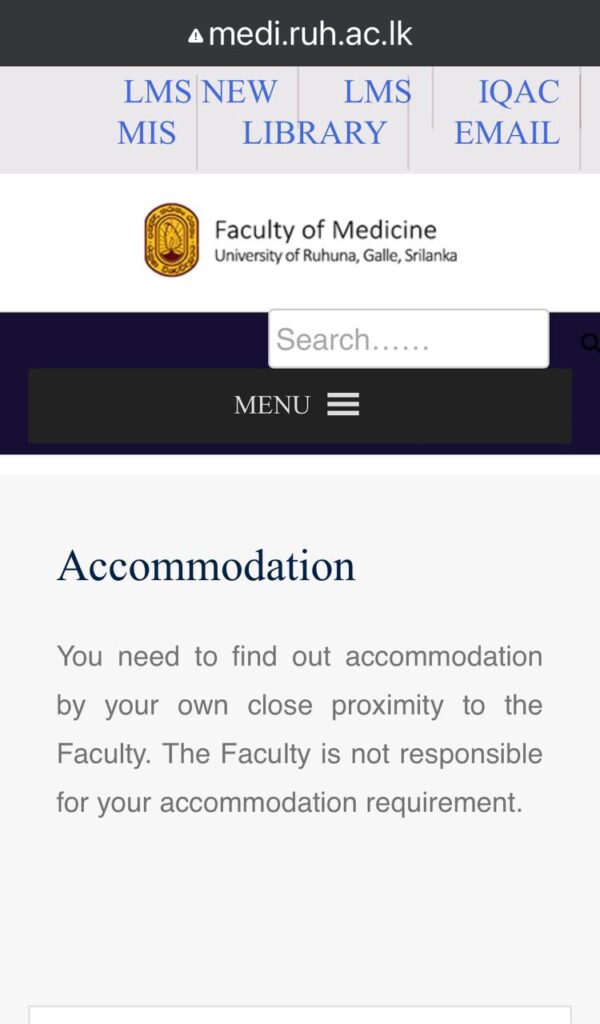Focus the Search input field
Image resolution: width=600 pixels, height=1024 pixels.
click(408, 340)
